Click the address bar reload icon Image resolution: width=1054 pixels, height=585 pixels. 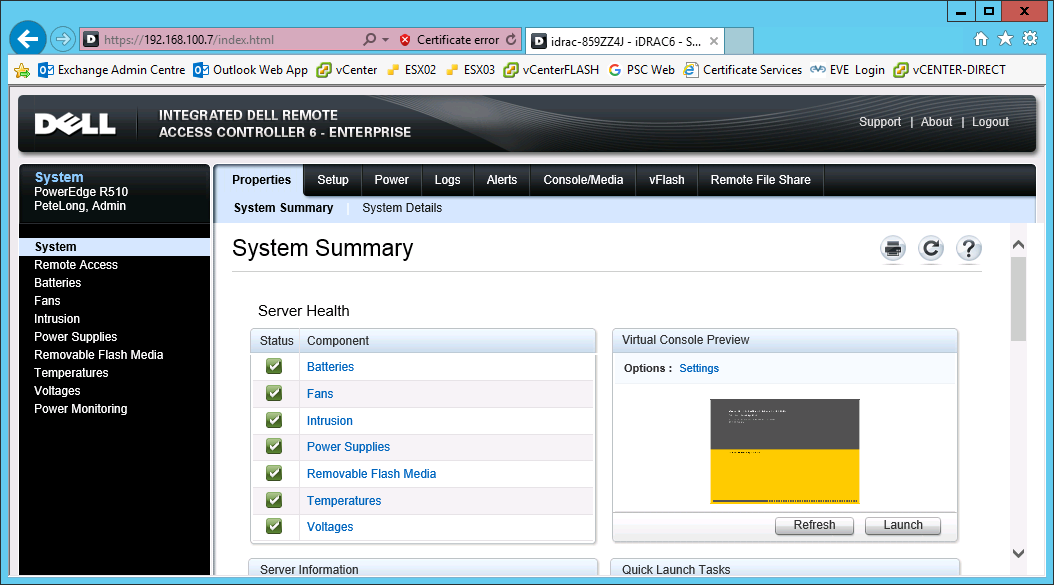pyautogui.click(x=512, y=40)
